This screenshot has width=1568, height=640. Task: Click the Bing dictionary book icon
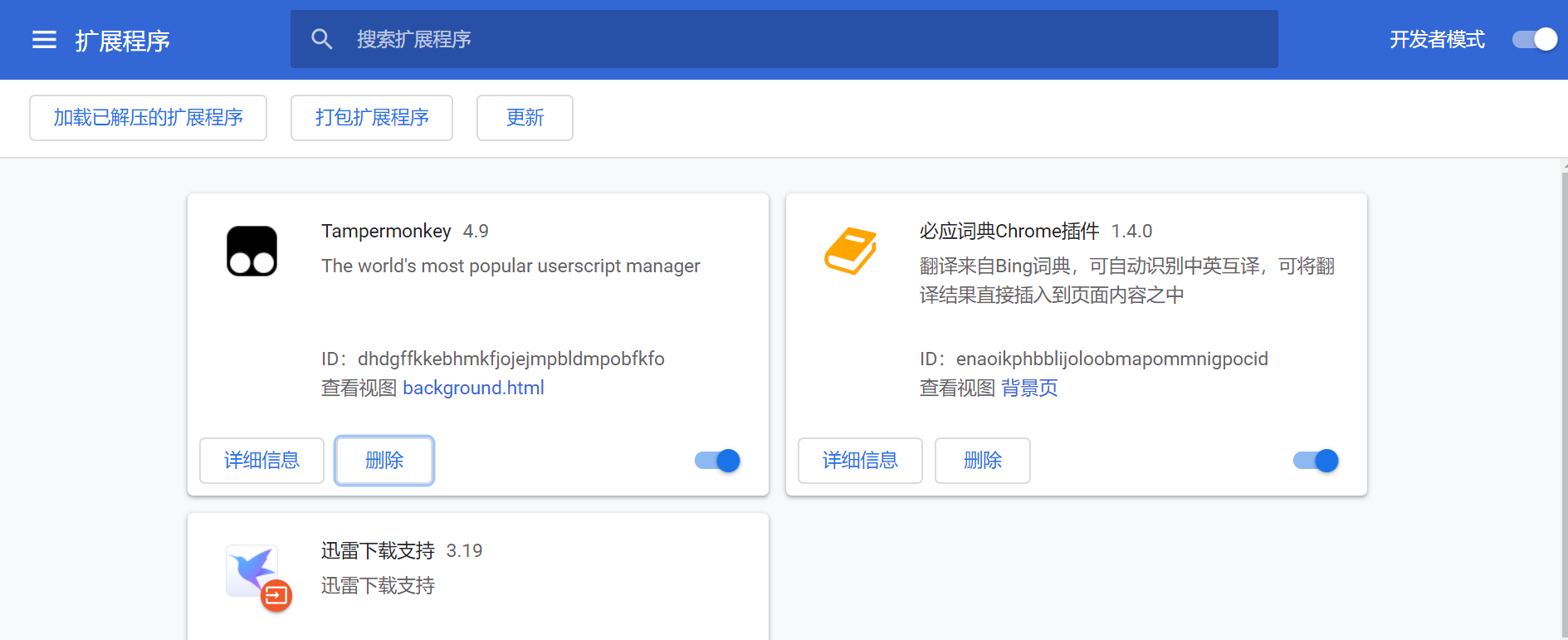(x=850, y=251)
